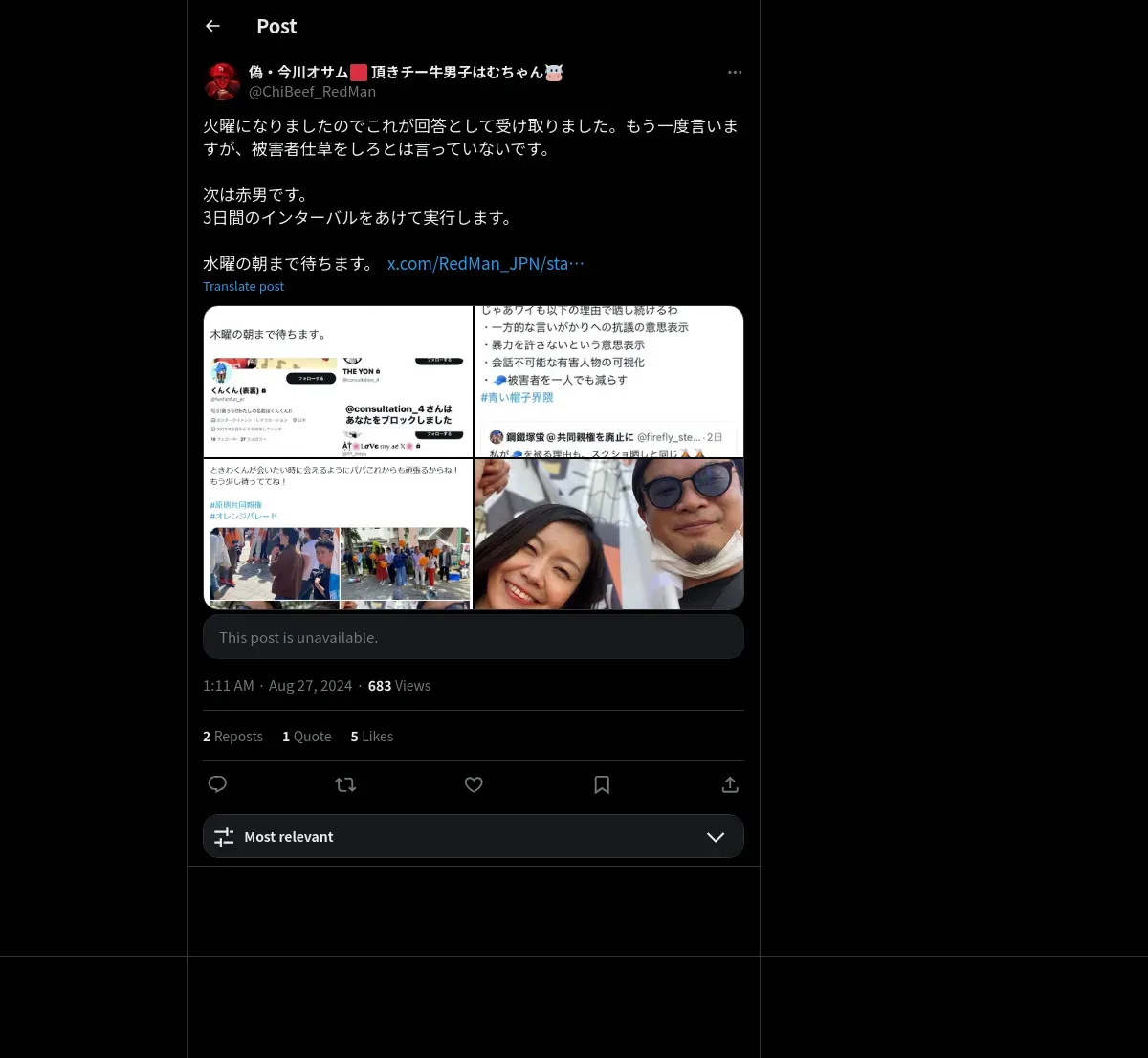Reply using the speech bubble icon
This screenshot has width=1148, height=1058.
pyautogui.click(x=217, y=784)
